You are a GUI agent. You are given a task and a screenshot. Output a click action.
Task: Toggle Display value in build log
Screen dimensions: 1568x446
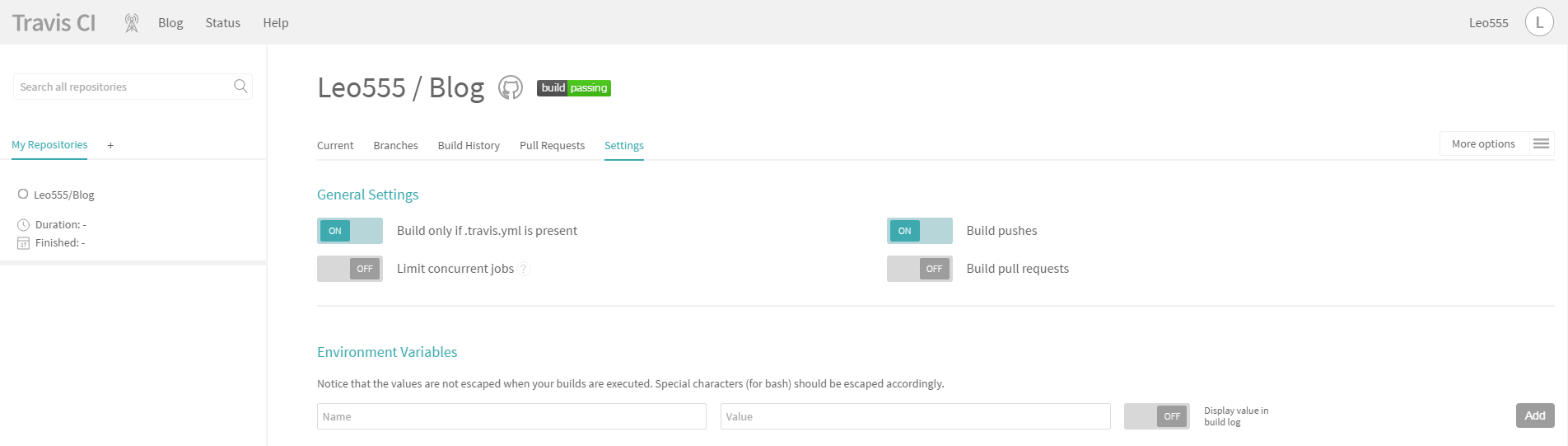1157,416
